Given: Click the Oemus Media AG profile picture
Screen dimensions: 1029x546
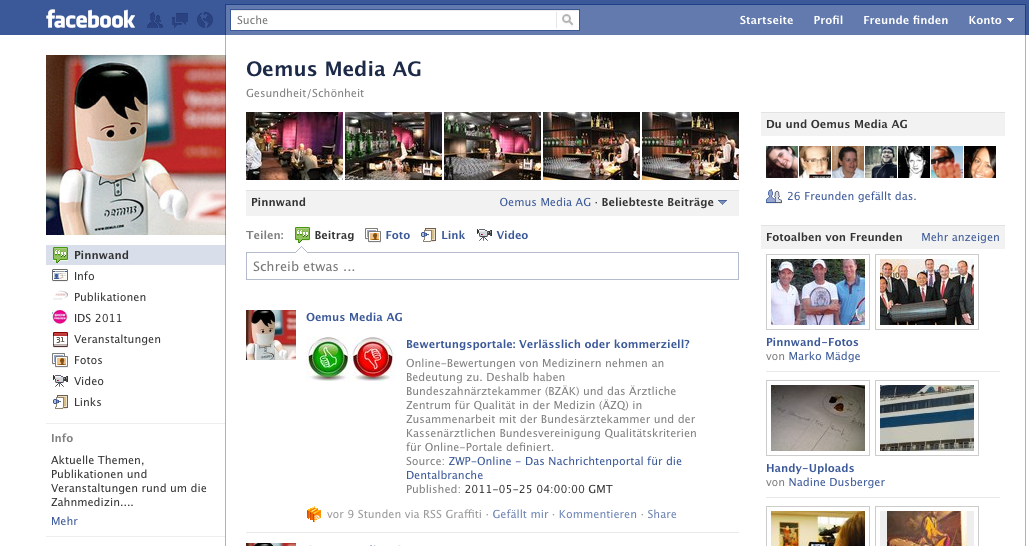Looking at the screenshot, I should pyautogui.click(x=136, y=145).
